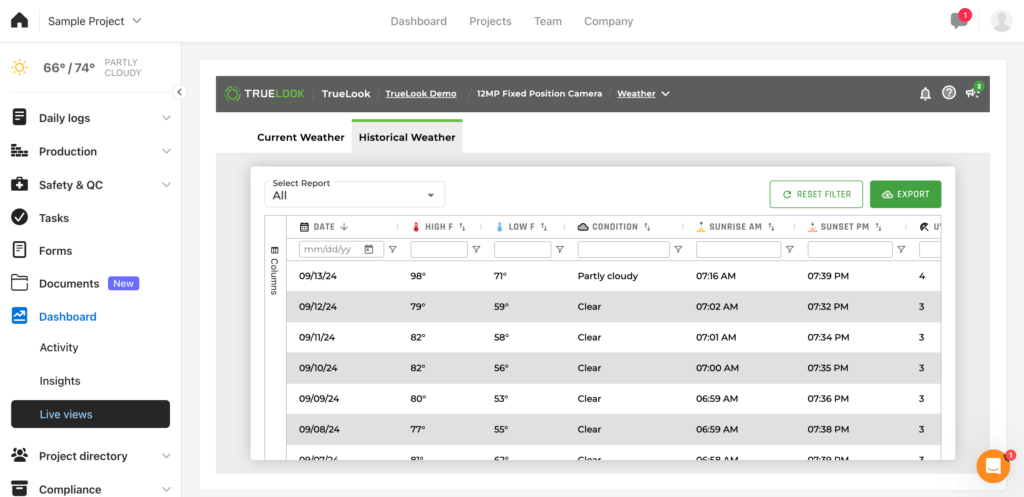Open the chat messages icon

pos(959,21)
